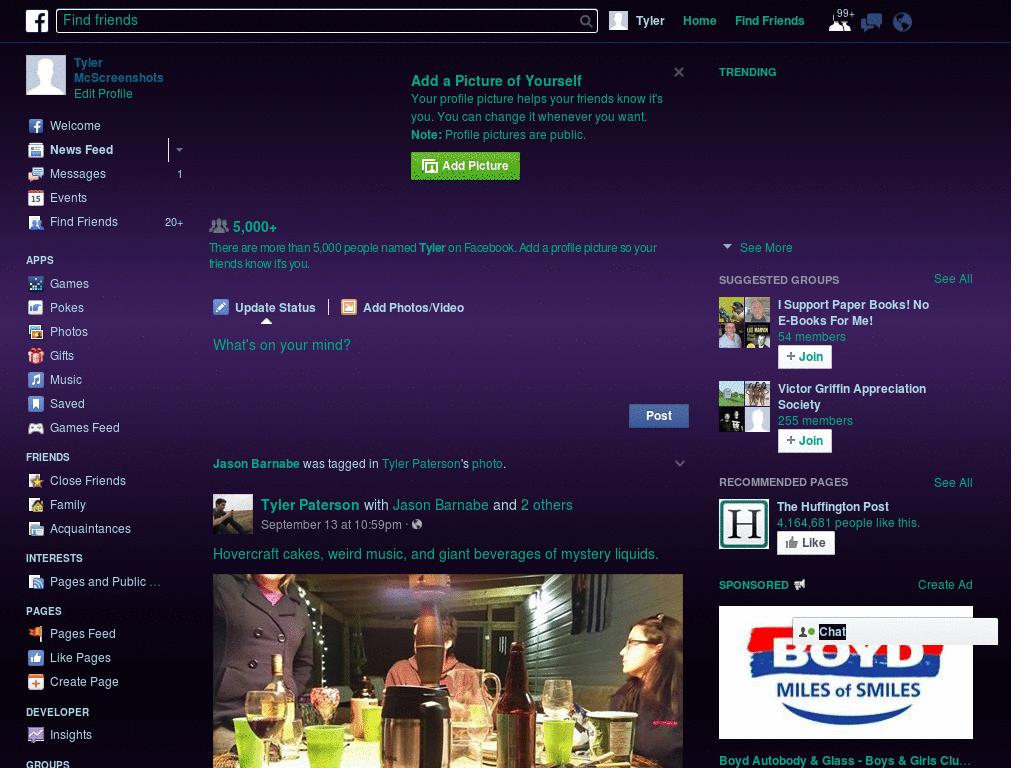Open the Boyd Autobody & Glass ad link
The width and height of the screenshot is (1024, 768).
(844, 761)
